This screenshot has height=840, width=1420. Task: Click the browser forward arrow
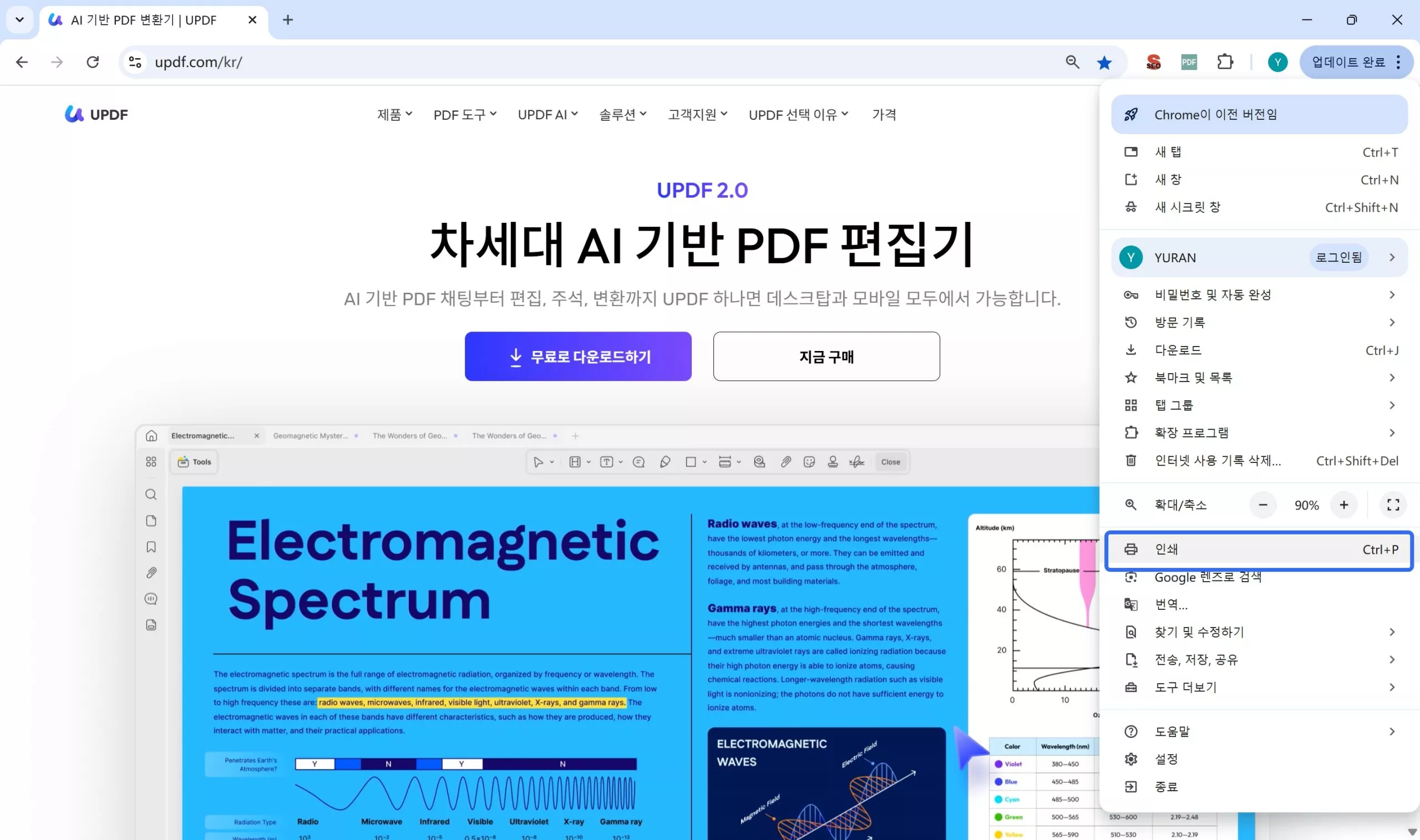[x=57, y=62]
